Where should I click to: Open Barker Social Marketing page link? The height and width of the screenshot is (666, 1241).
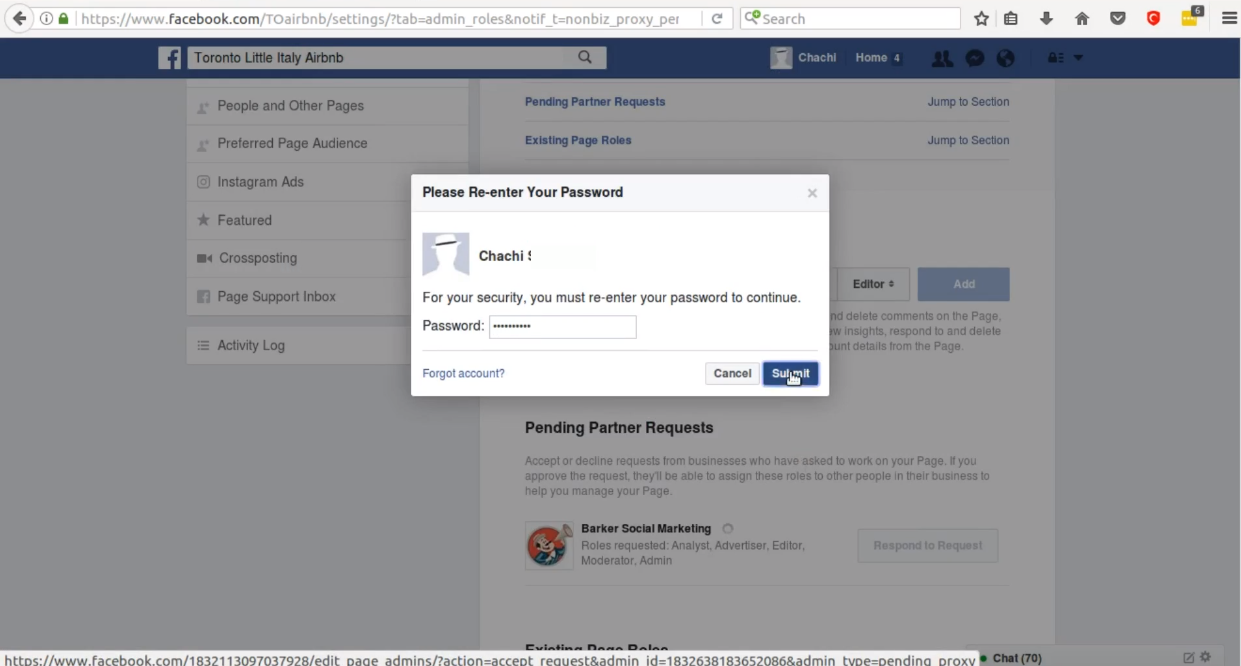click(x=646, y=529)
